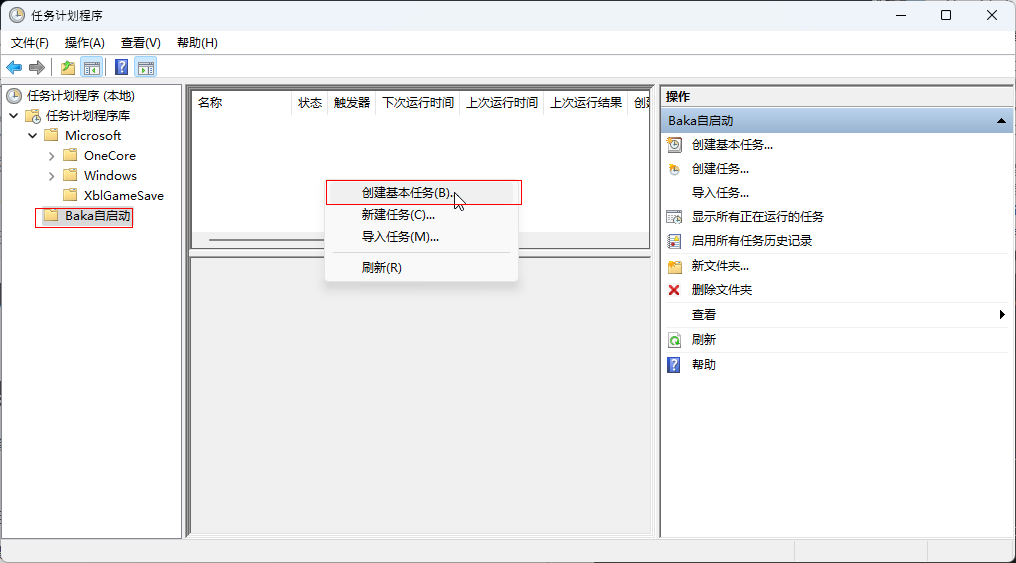Image resolution: width=1016 pixels, height=563 pixels.
Task: Toggle the show/hide console tree toolbar icon
Action: [x=91, y=67]
